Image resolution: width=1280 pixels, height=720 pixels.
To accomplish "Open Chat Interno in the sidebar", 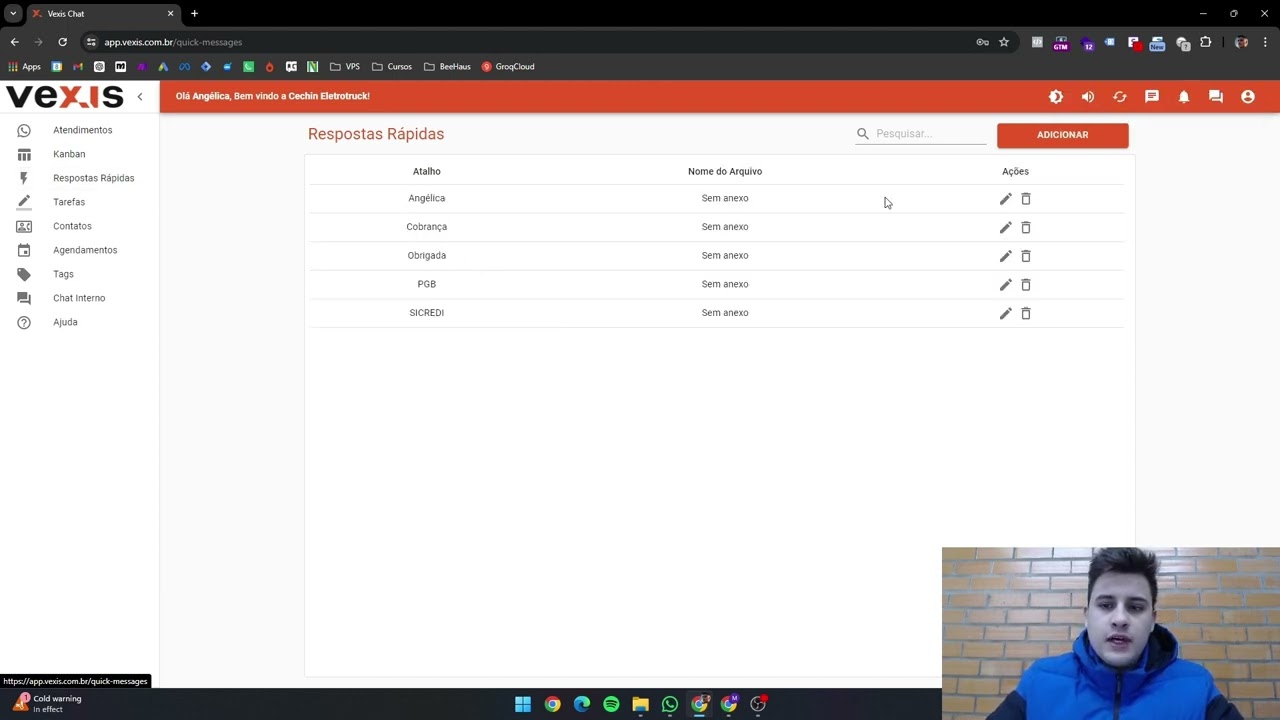I will click(79, 298).
